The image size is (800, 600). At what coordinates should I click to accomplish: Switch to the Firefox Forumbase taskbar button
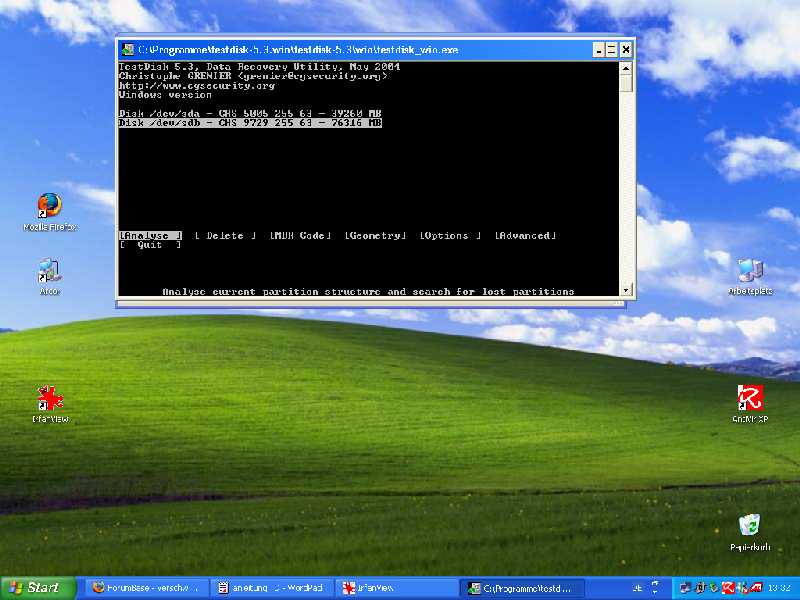coord(146,588)
